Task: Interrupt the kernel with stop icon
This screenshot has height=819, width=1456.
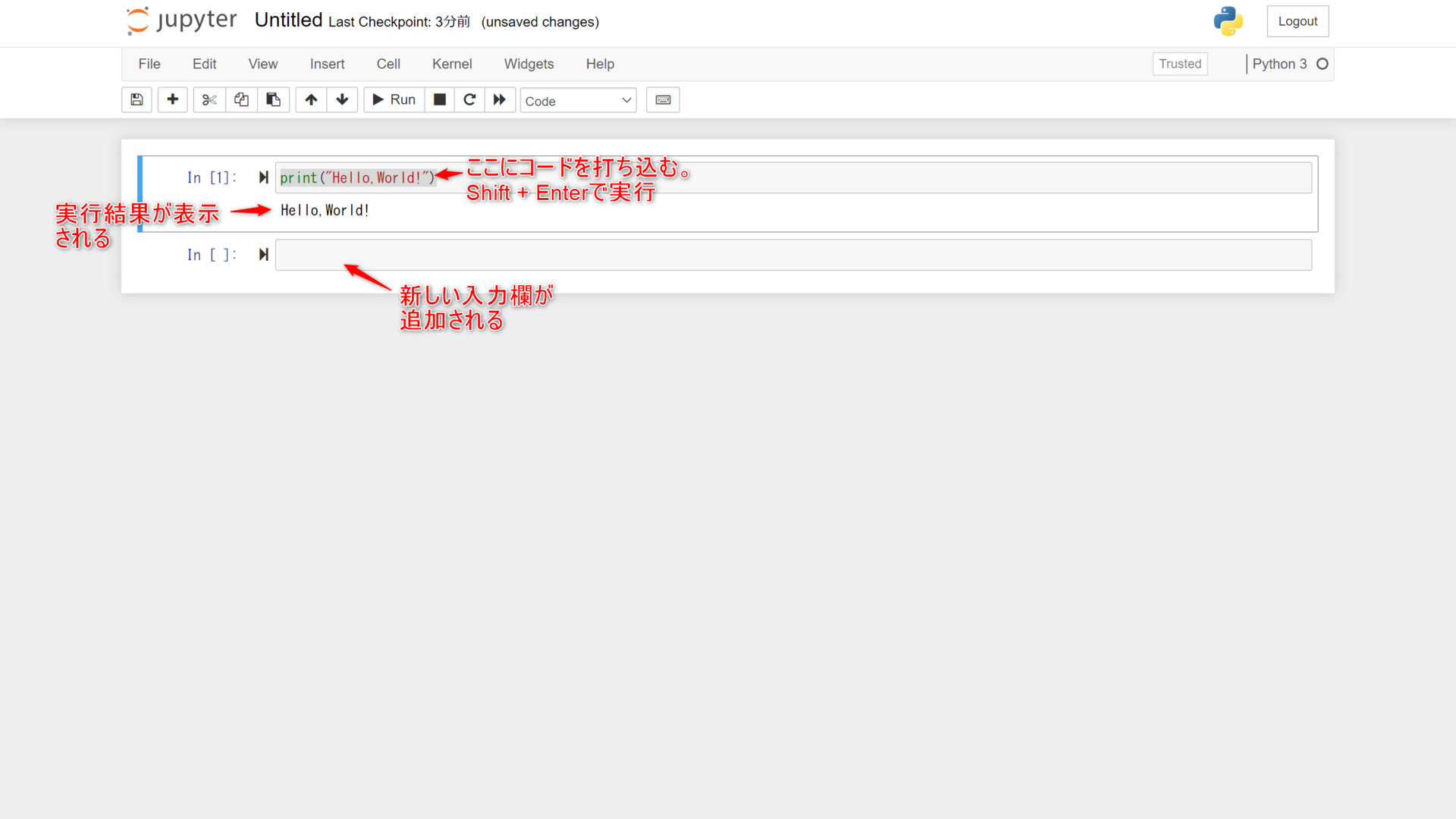Action: (x=439, y=100)
